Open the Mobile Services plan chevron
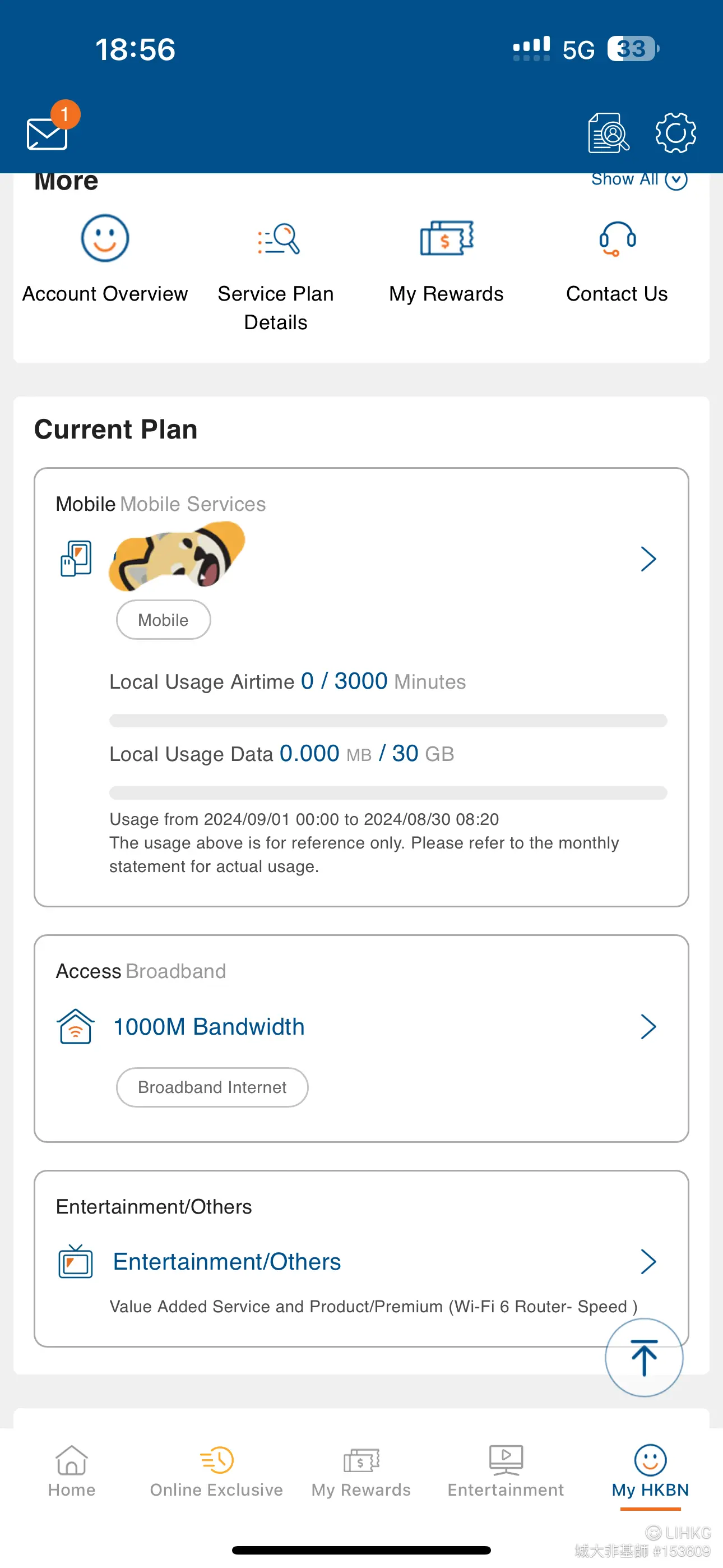 tap(648, 559)
